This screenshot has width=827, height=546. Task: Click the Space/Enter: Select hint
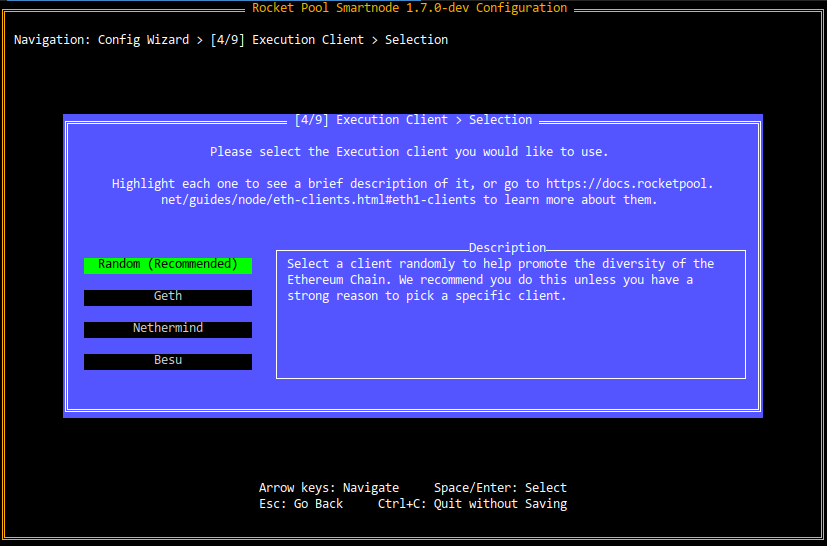pyautogui.click(x=500, y=488)
